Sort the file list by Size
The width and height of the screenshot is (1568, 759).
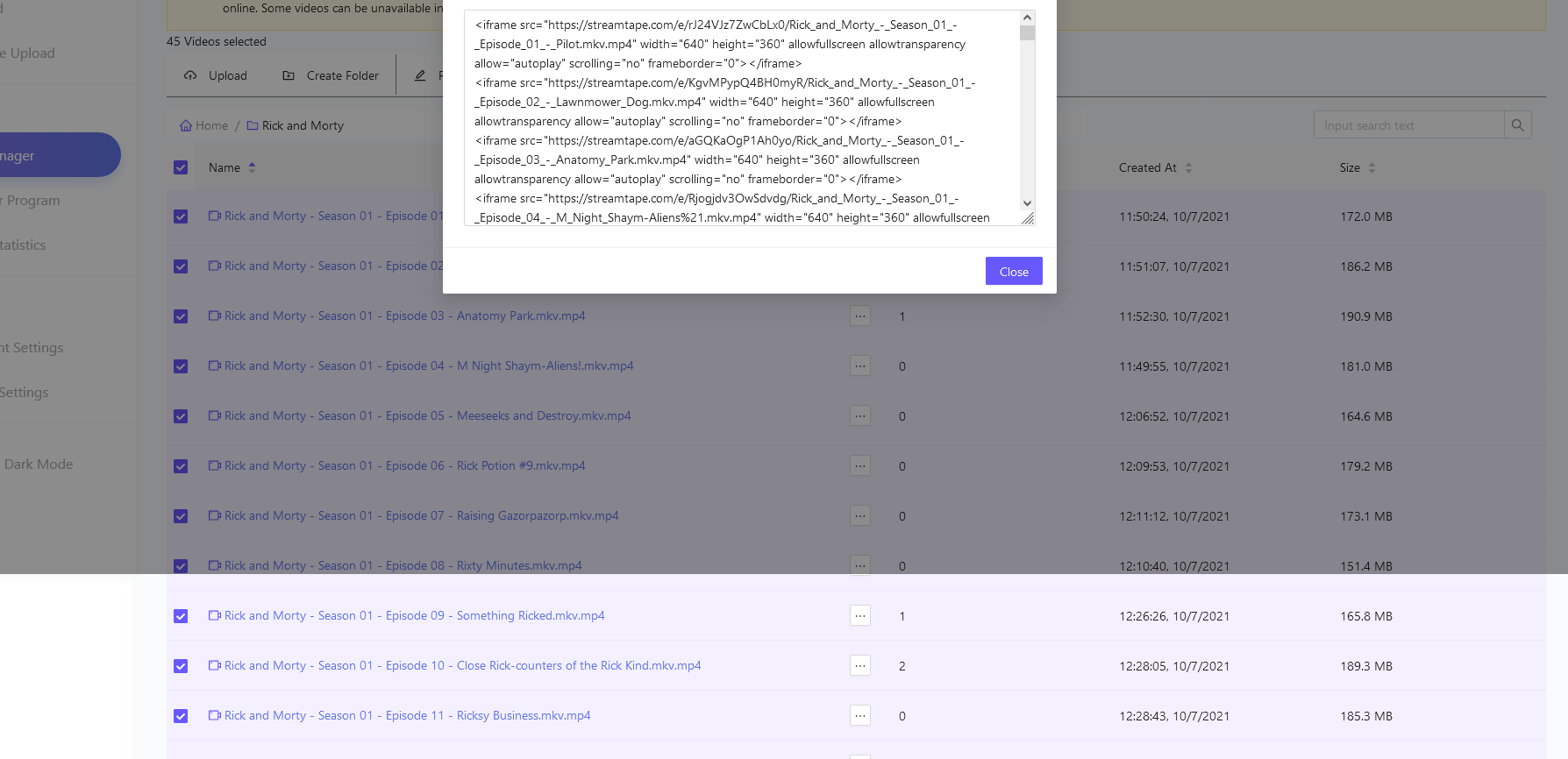point(1358,167)
